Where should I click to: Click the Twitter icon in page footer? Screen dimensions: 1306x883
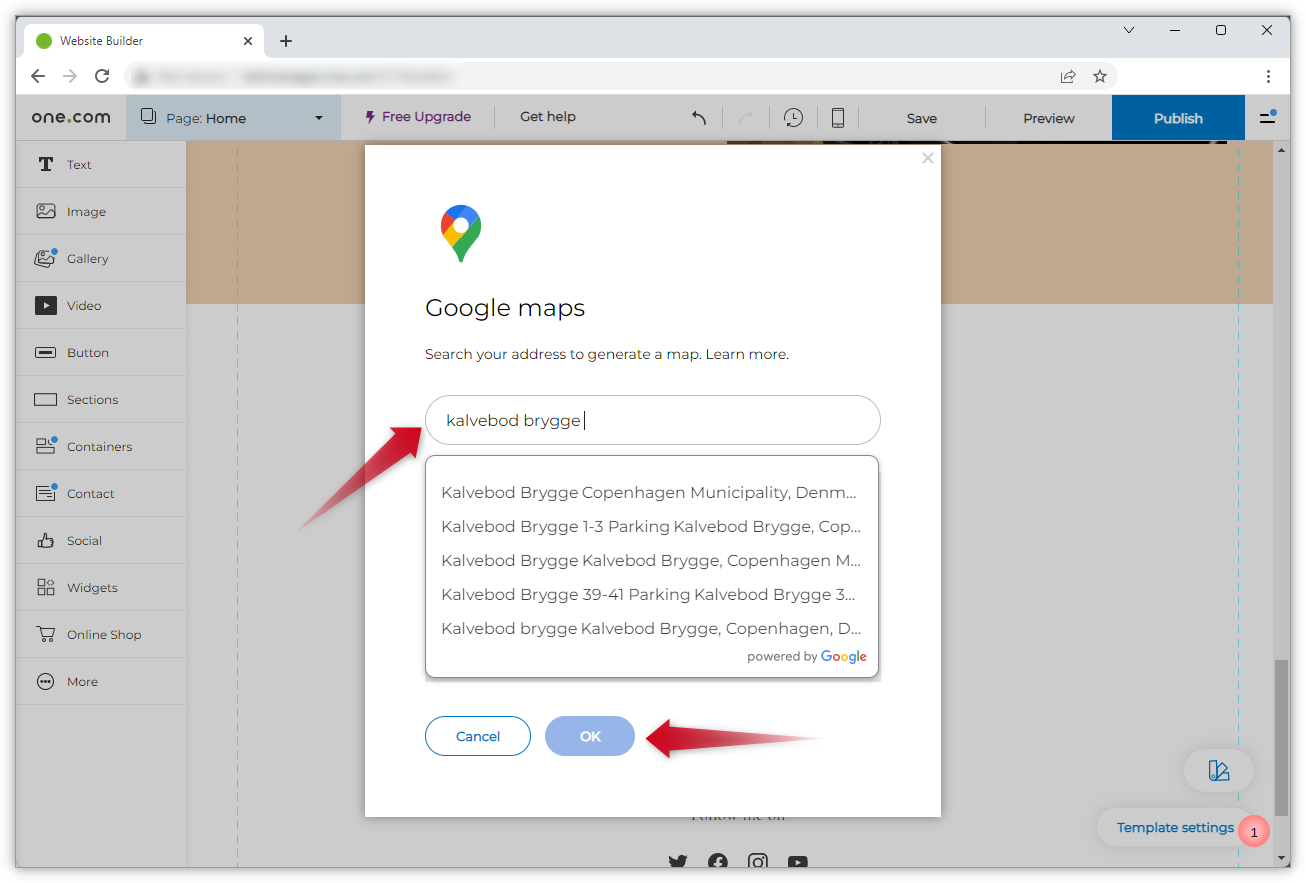click(x=678, y=861)
